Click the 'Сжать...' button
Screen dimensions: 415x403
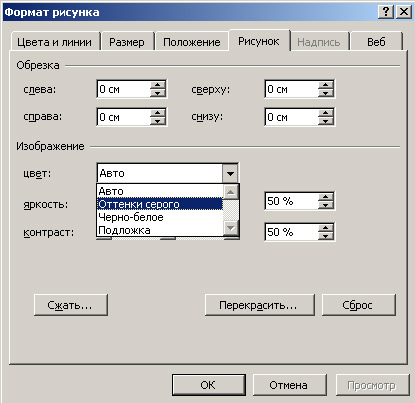tap(71, 305)
